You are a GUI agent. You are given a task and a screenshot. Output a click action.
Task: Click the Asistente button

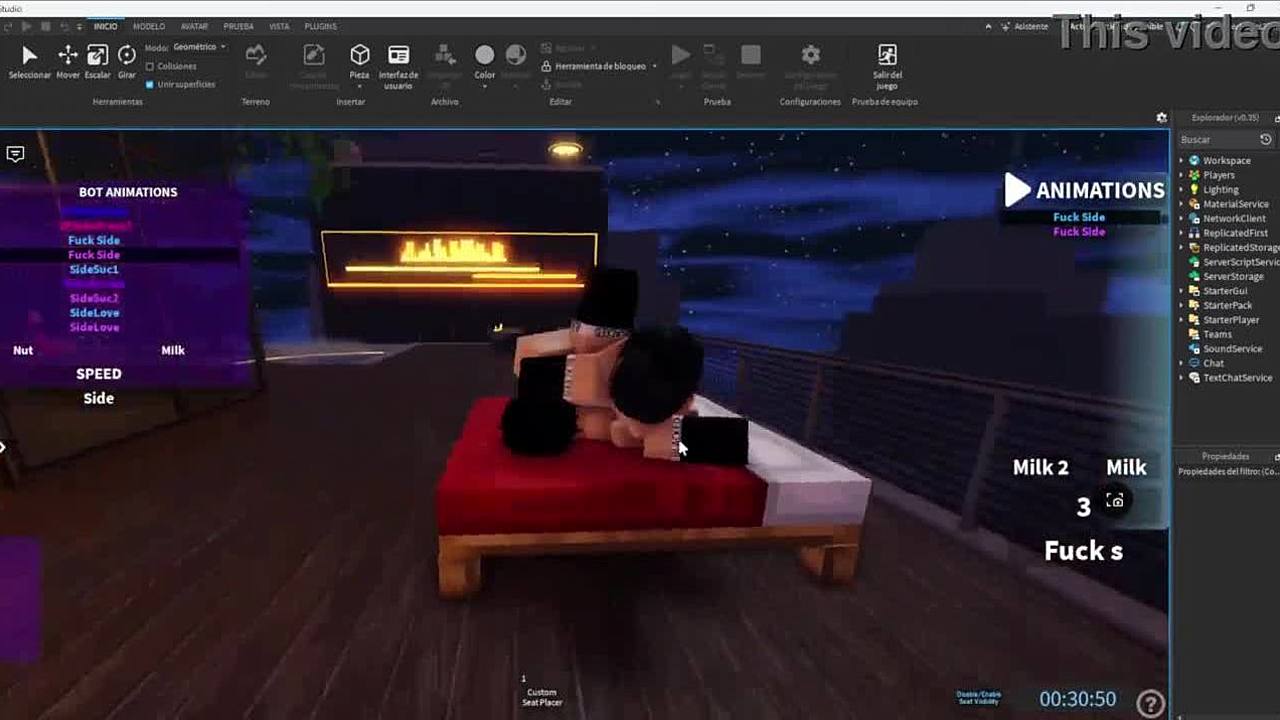pos(1030,26)
